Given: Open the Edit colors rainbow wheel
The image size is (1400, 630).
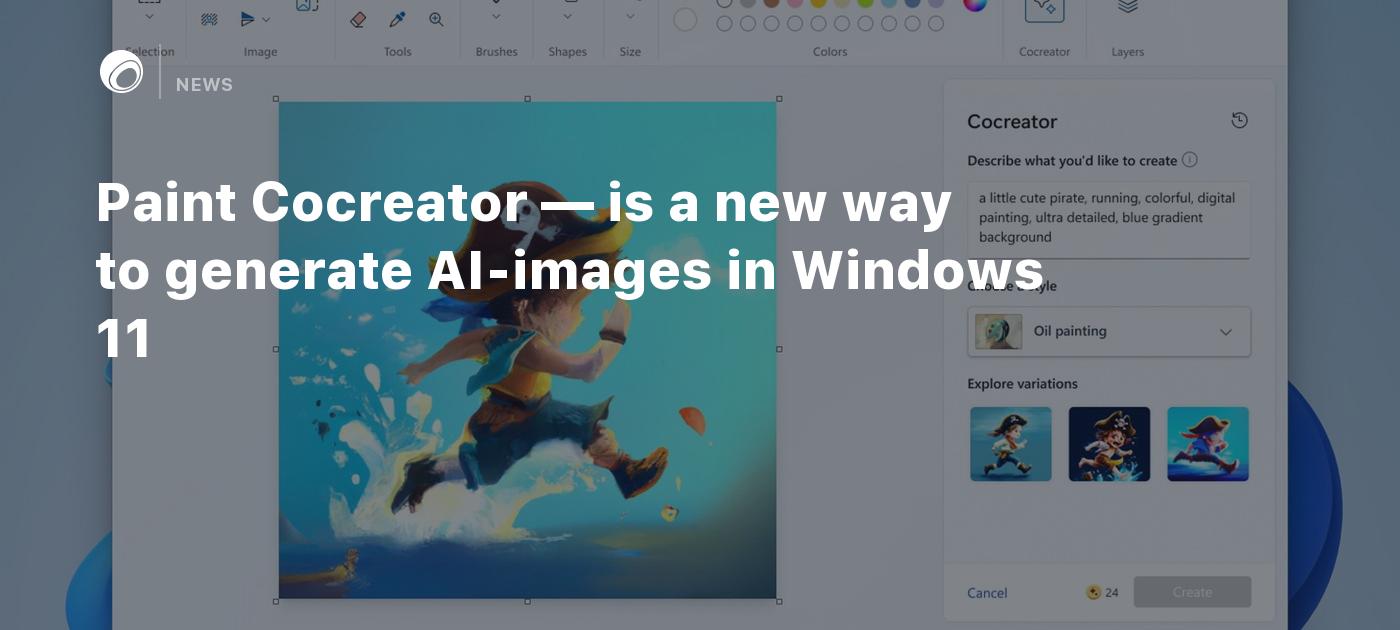Looking at the screenshot, I should tap(974, 3).
